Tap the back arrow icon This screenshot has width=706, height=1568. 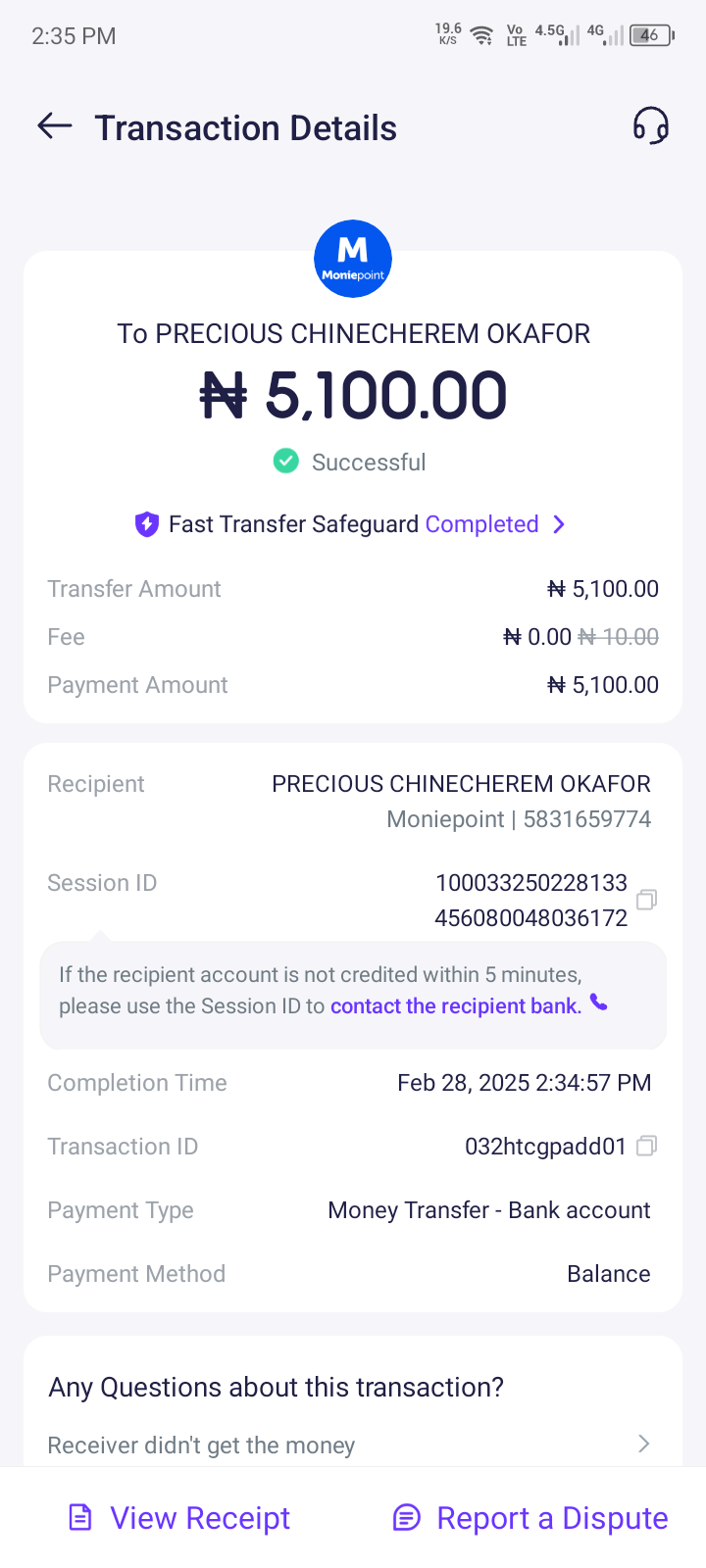(x=55, y=125)
